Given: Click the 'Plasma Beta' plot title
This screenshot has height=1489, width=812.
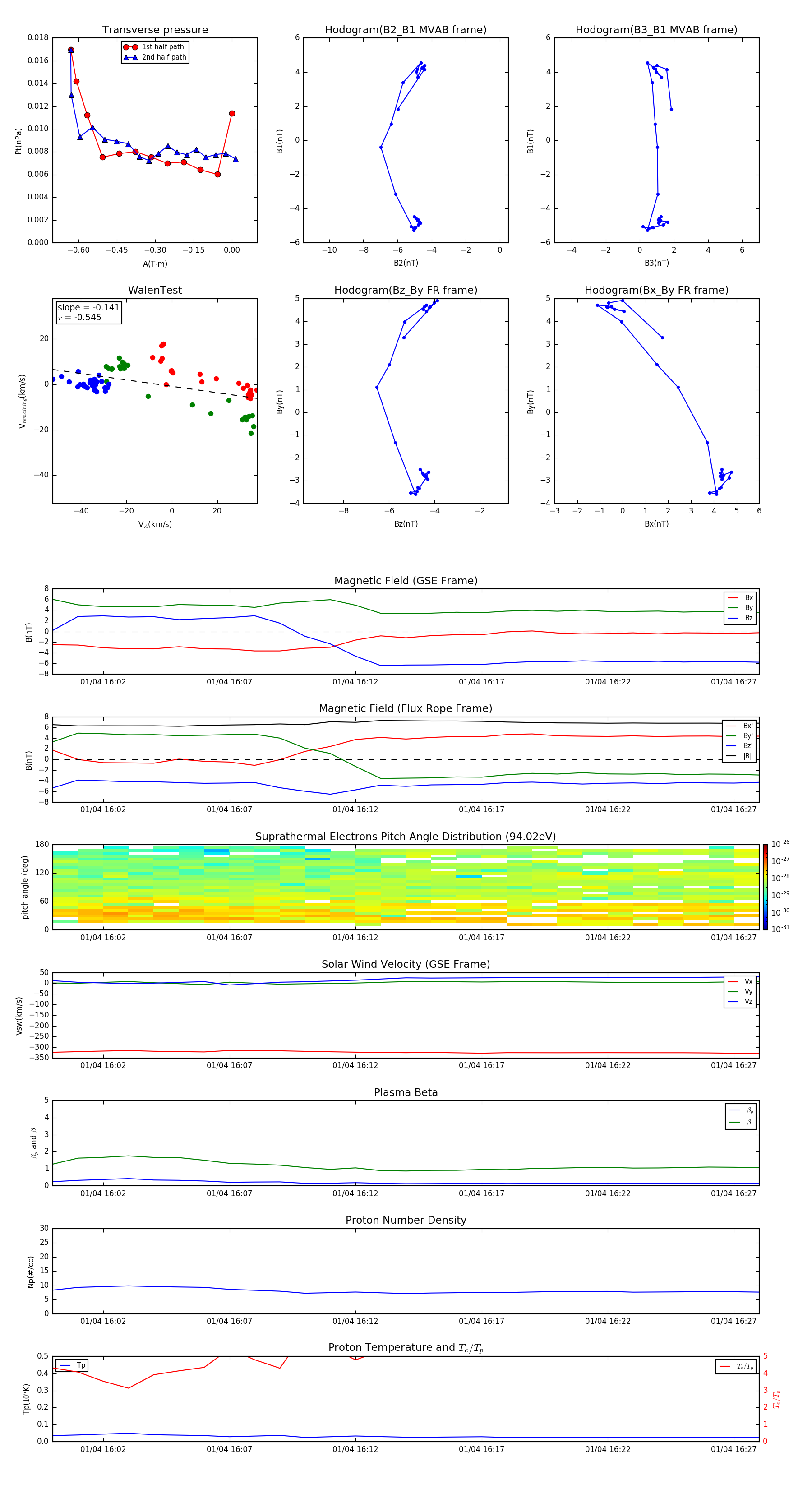Looking at the screenshot, I should click(x=406, y=1092).
